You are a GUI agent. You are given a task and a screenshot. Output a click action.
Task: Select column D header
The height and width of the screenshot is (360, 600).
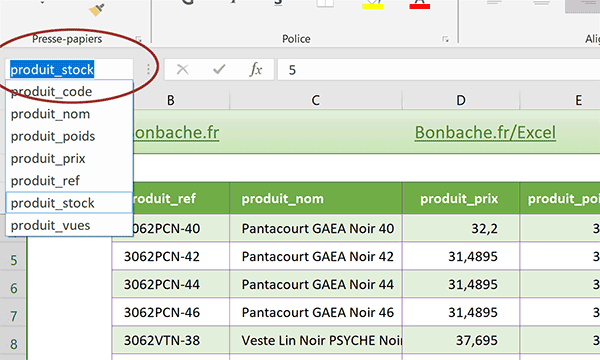pos(461,100)
